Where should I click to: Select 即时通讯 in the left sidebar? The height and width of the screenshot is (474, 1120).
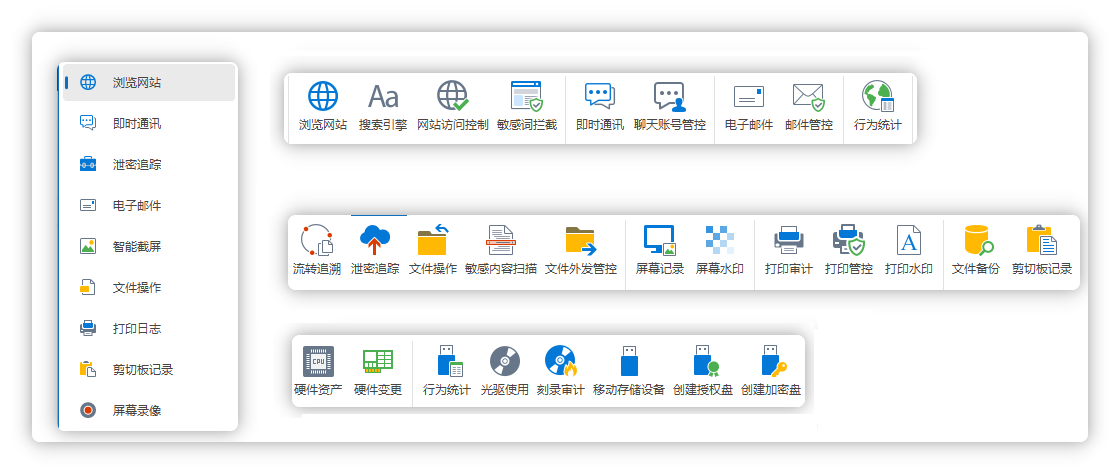pos(137,123)
